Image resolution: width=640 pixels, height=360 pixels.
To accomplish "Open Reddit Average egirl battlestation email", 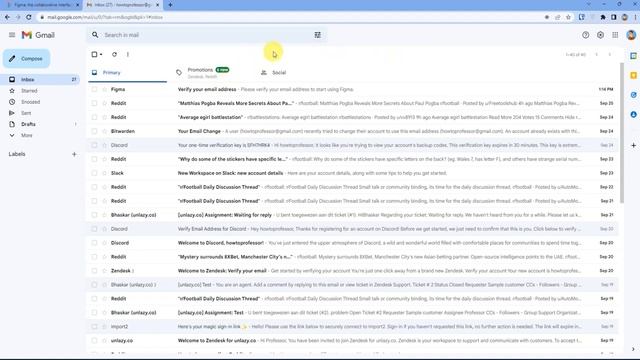I will point(353,117).
